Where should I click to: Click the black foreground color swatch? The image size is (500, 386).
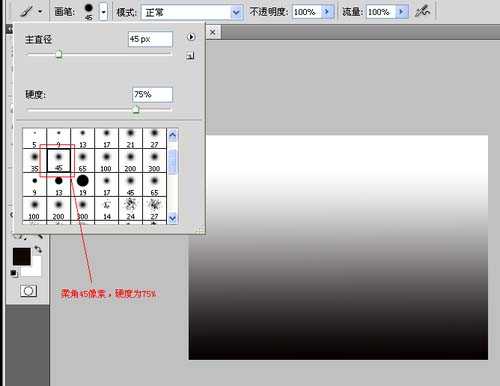(22, 256)
